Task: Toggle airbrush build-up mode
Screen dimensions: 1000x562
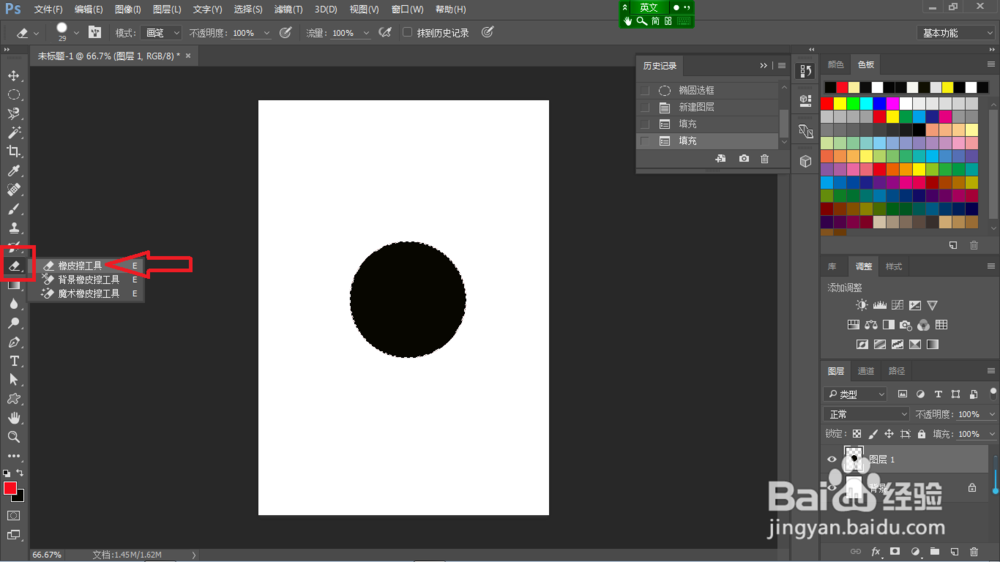Action: click(385, 33)
